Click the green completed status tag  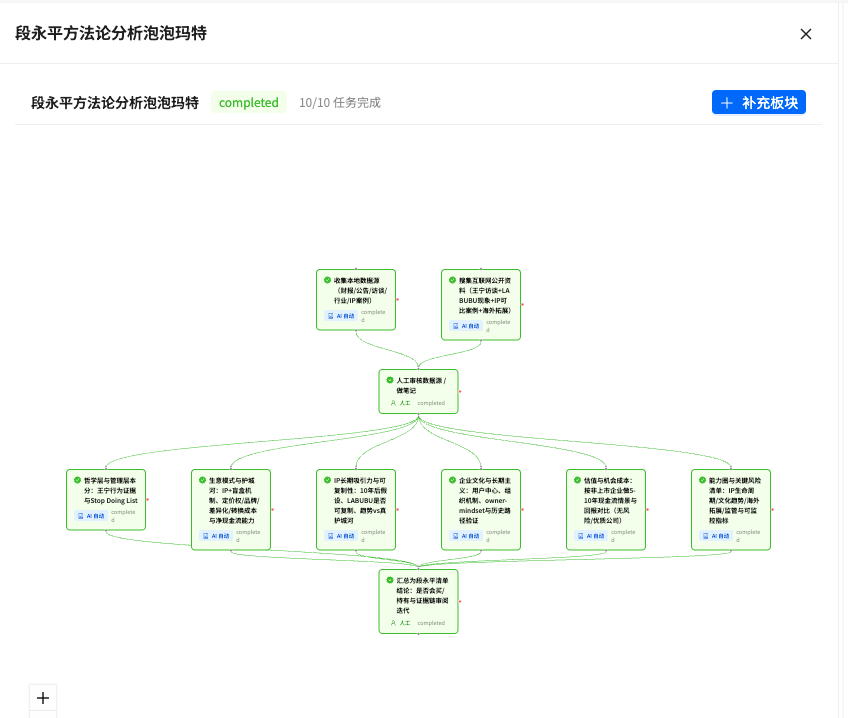tap(249, 102)
